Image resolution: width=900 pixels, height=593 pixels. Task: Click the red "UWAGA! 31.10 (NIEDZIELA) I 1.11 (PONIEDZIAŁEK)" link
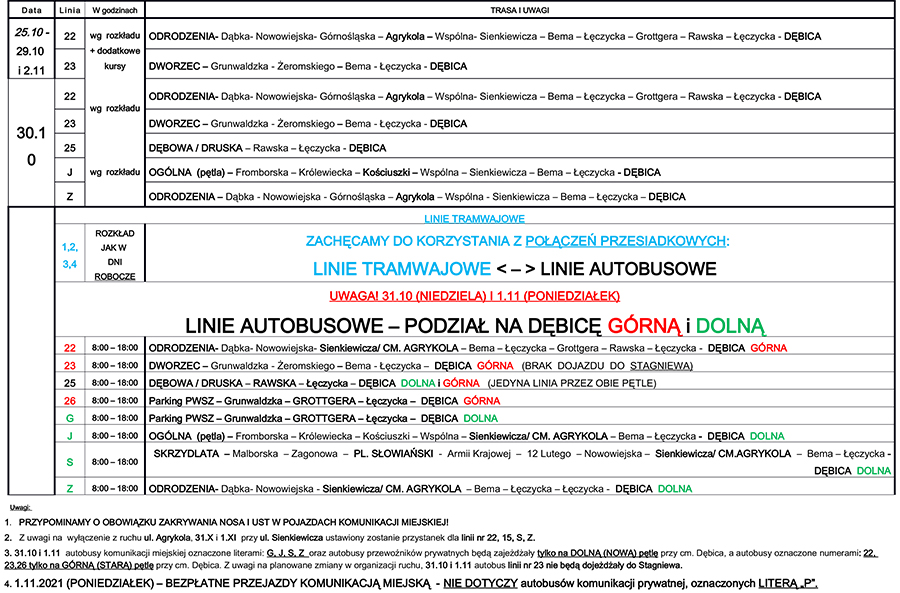474,296
